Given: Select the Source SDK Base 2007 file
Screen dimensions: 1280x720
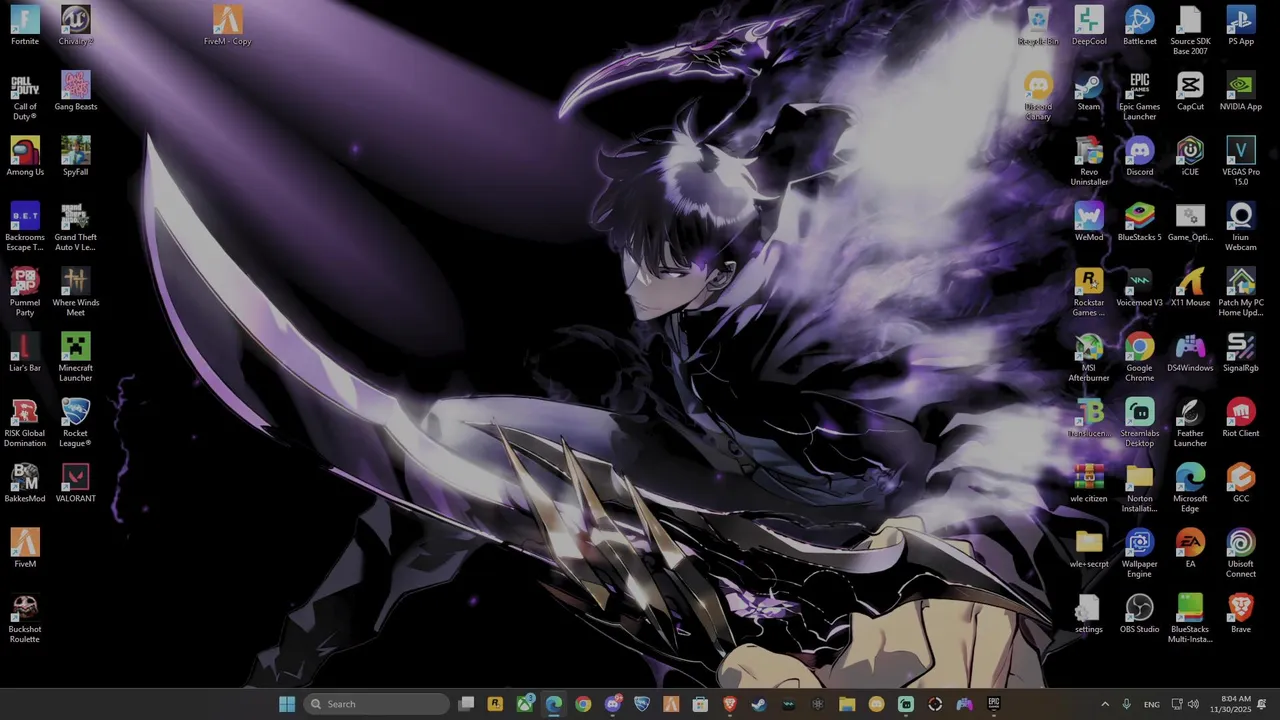Looking at the screenshot, I should coord(1190,31).
